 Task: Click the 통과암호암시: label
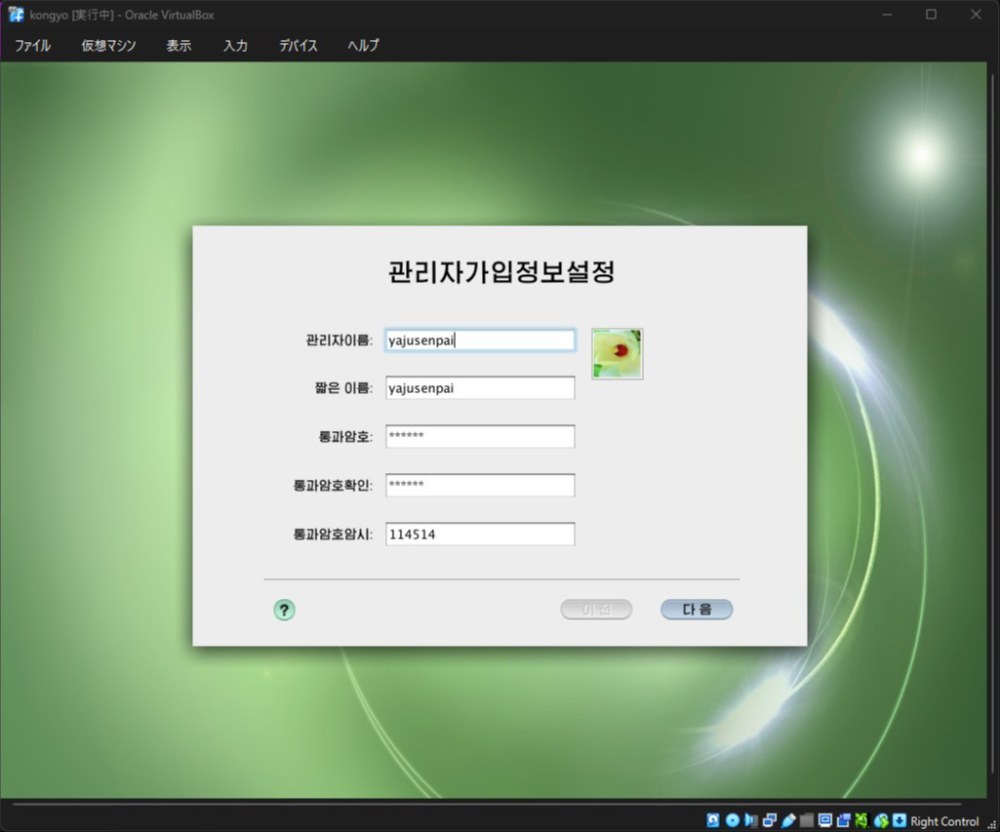332,534
